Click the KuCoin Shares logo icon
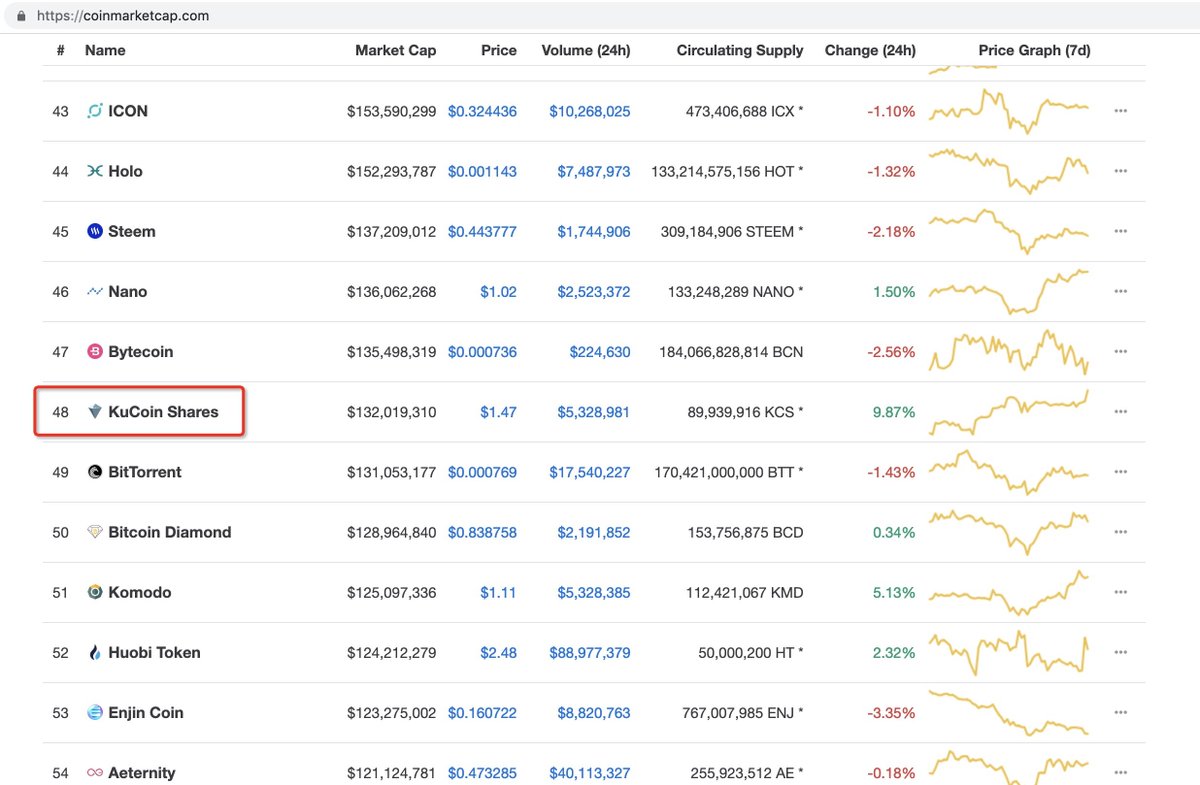The height and width of the screenshot is (785, 1200). point(95,411)
